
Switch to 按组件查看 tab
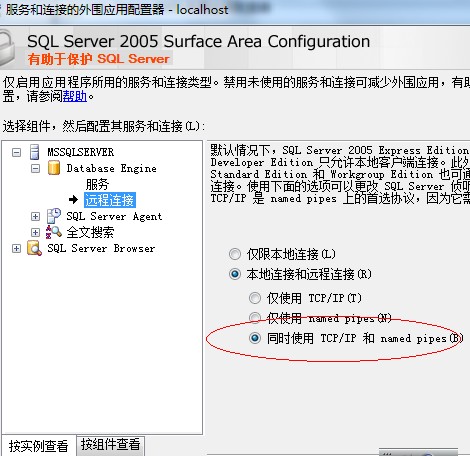coord(111,445)
